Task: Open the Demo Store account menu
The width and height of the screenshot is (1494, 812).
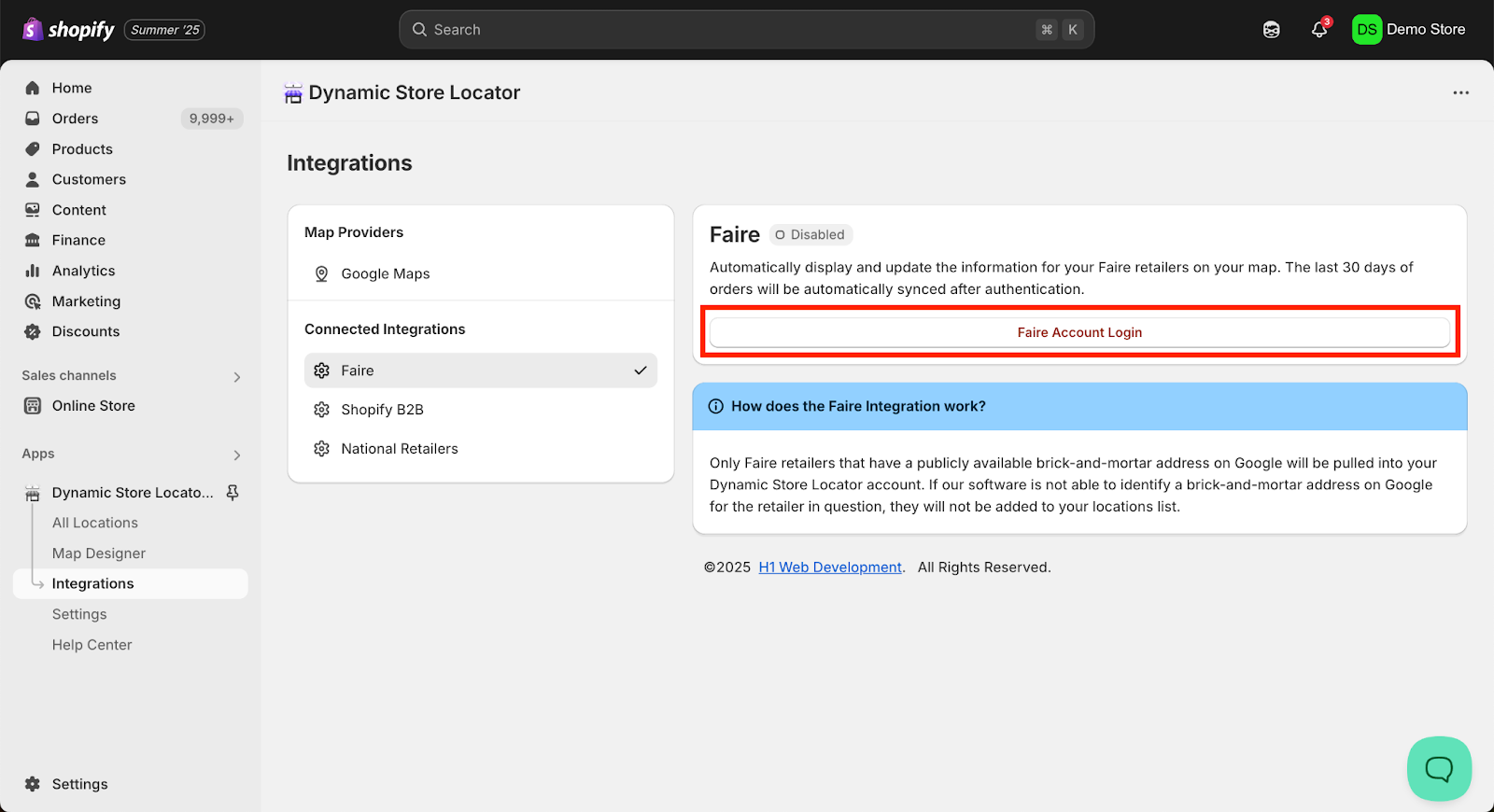Action: pos(1409,30)
